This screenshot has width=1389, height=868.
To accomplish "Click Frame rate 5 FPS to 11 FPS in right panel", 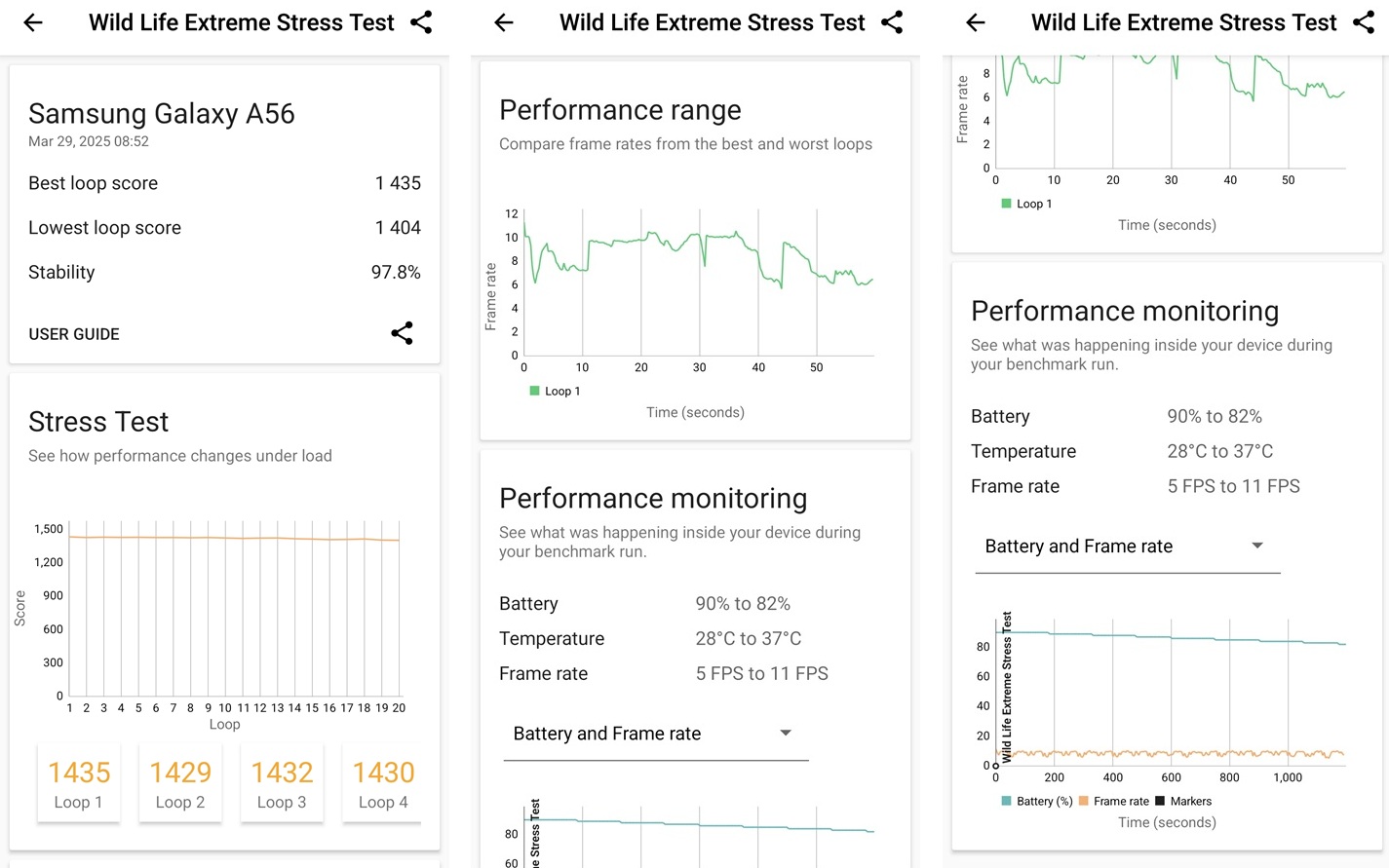I will (1136, 486).
